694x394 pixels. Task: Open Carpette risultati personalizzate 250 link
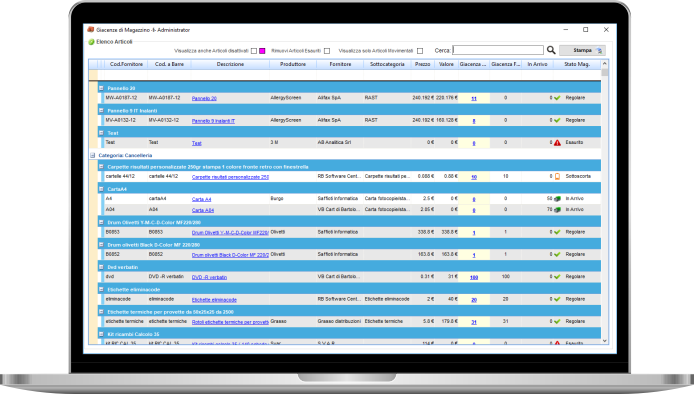coord(230,177)
